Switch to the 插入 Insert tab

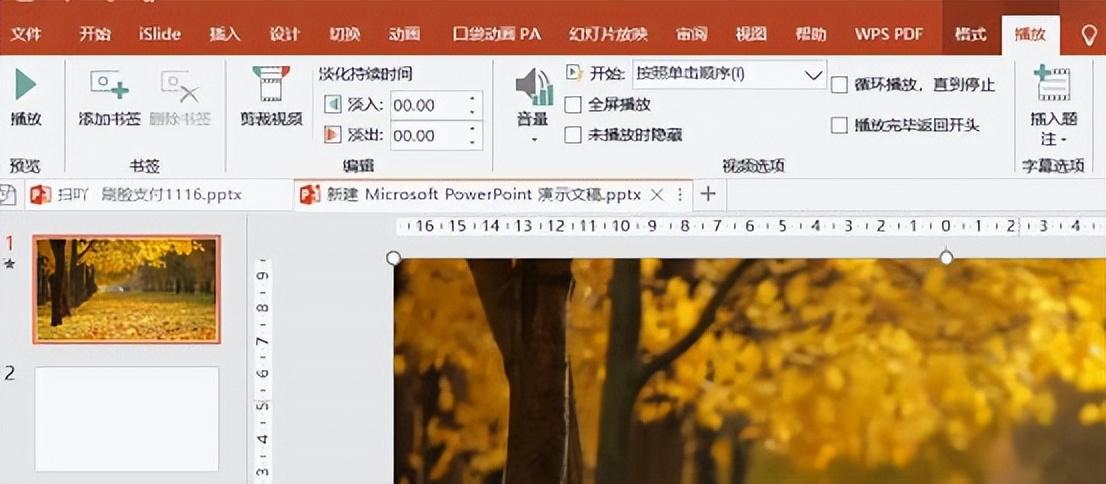(224, 34)
